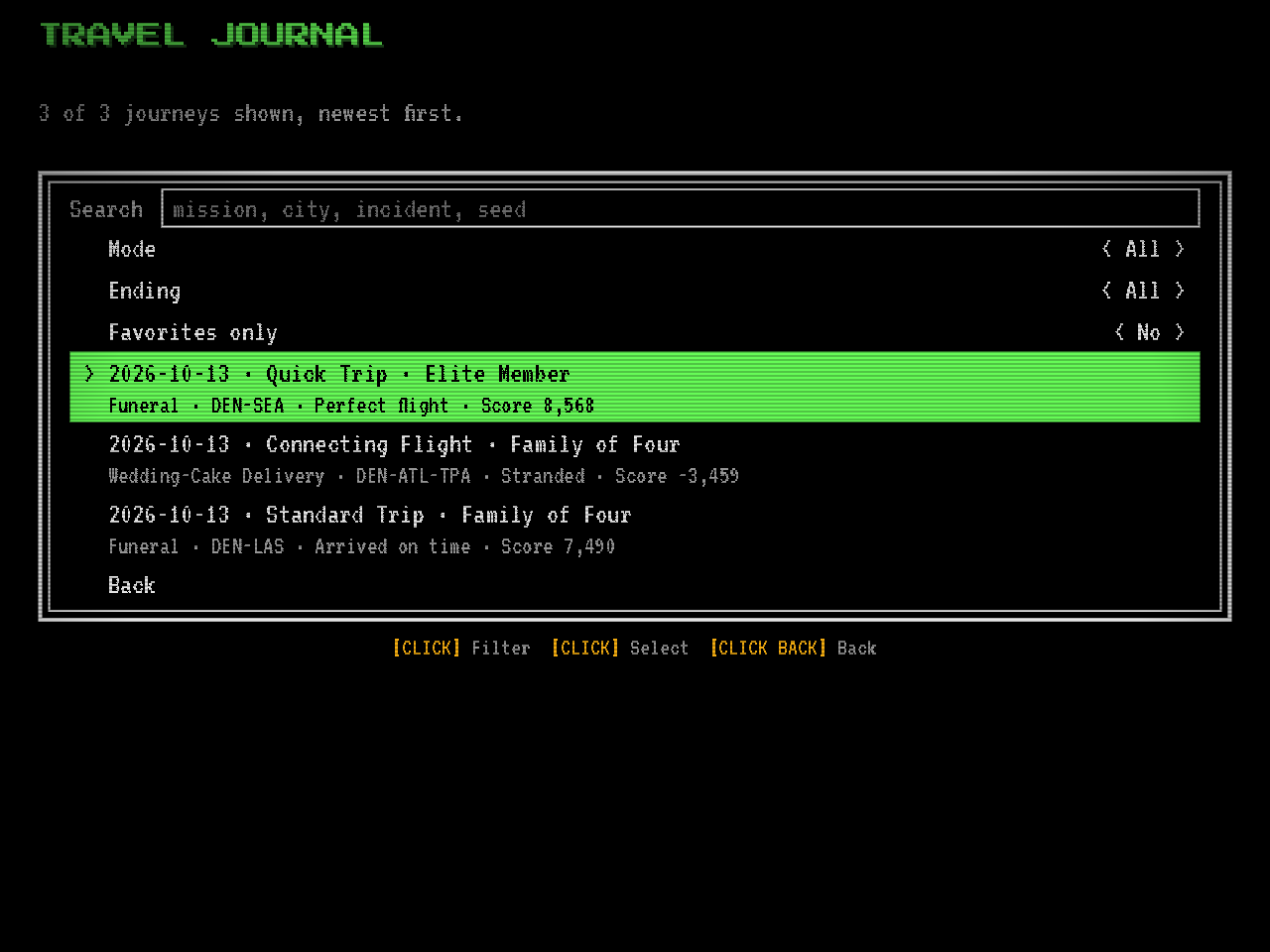Click the Search label
The width and height of the screenshot is (1270, 952).
[x=106, y=209]
